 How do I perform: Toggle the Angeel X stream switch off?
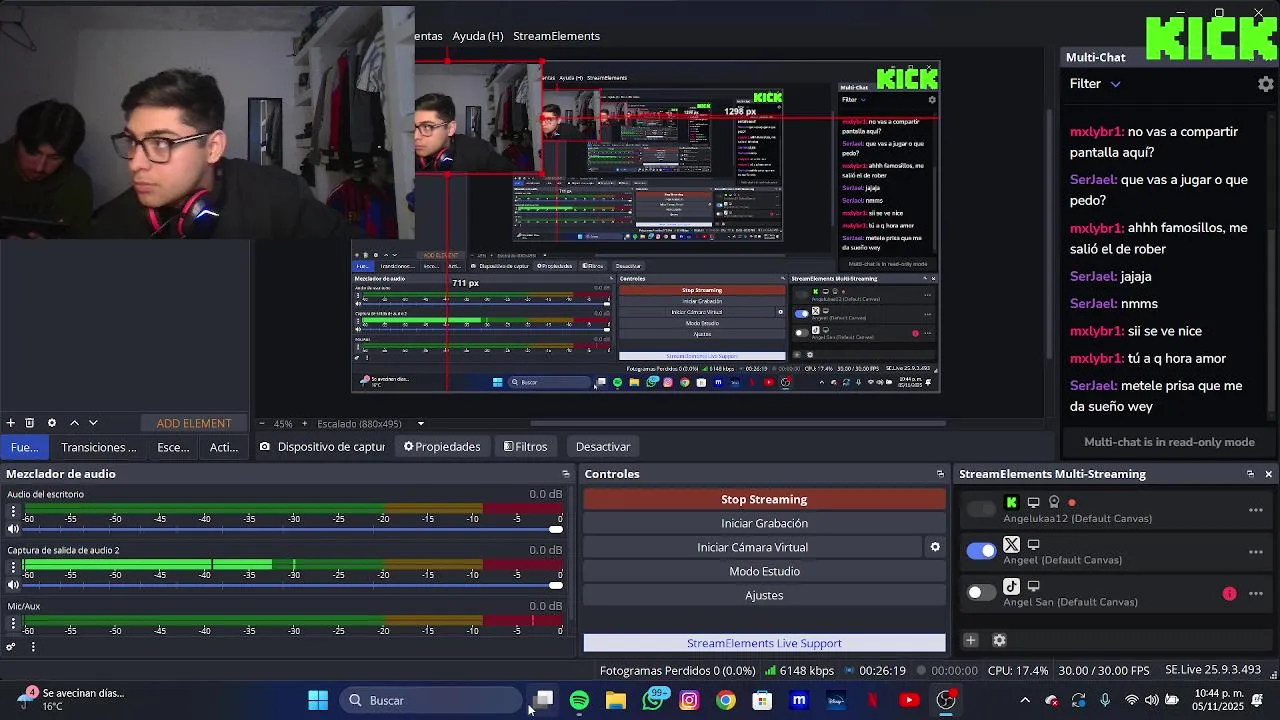[981, 551]
